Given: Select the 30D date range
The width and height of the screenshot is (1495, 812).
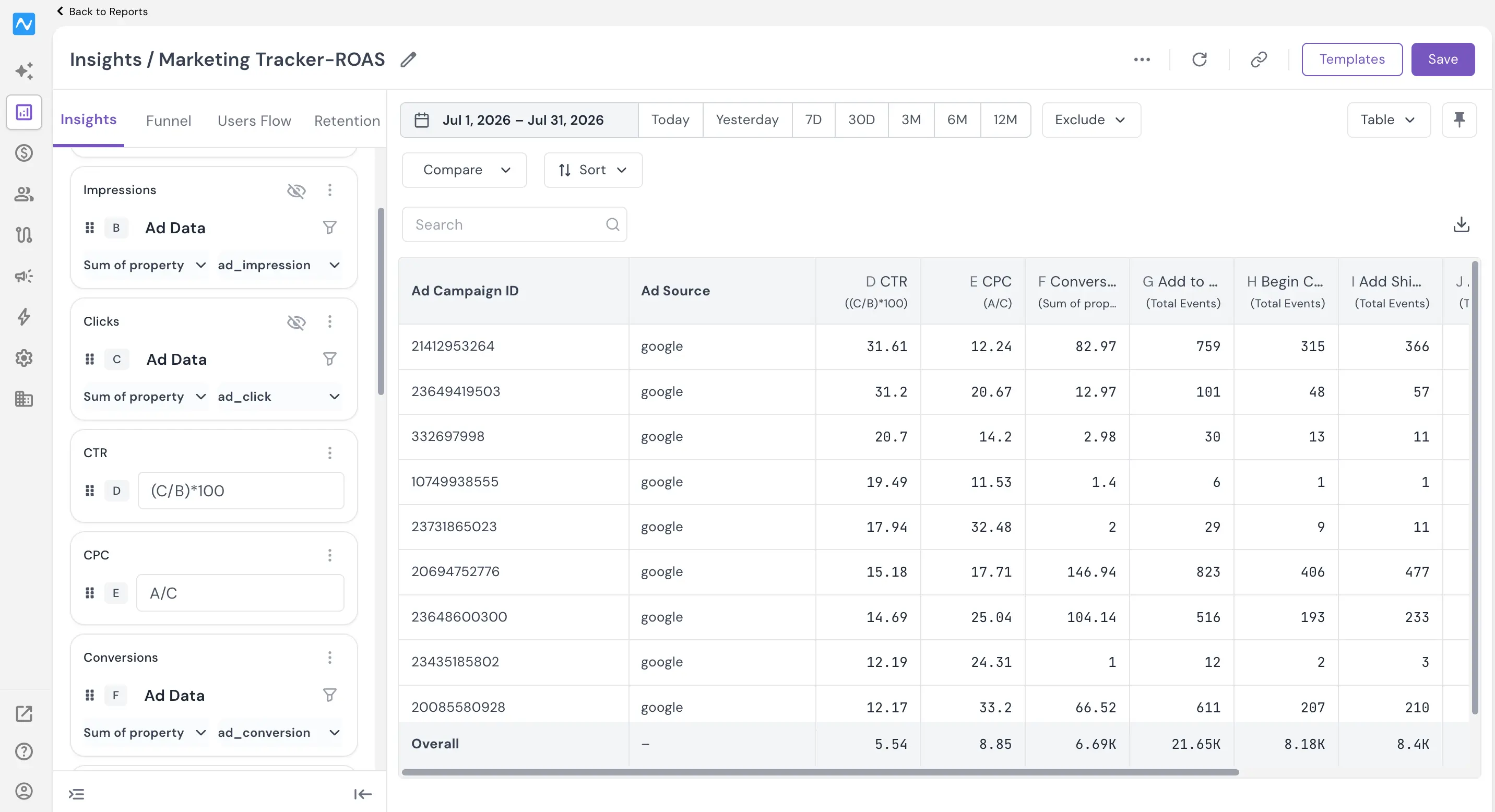Looking at the screenshot, I should (861, 120).
